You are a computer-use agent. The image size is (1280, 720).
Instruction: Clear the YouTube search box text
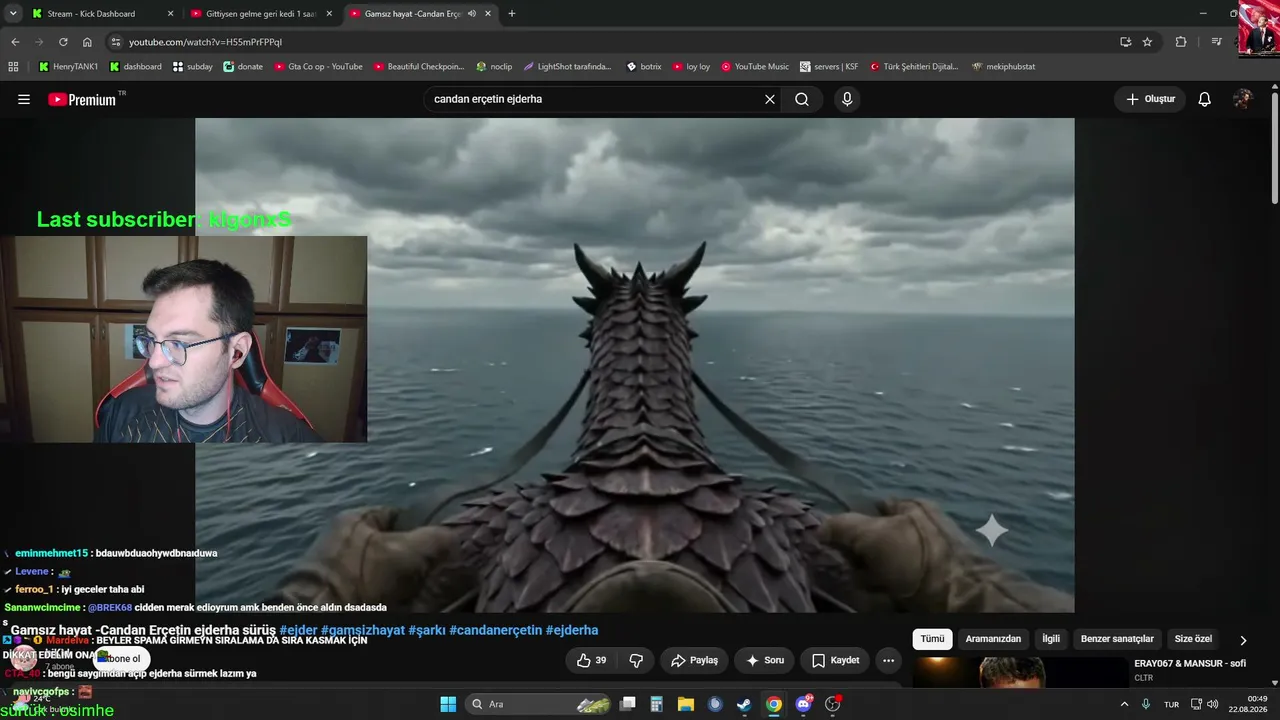[770, 99]
